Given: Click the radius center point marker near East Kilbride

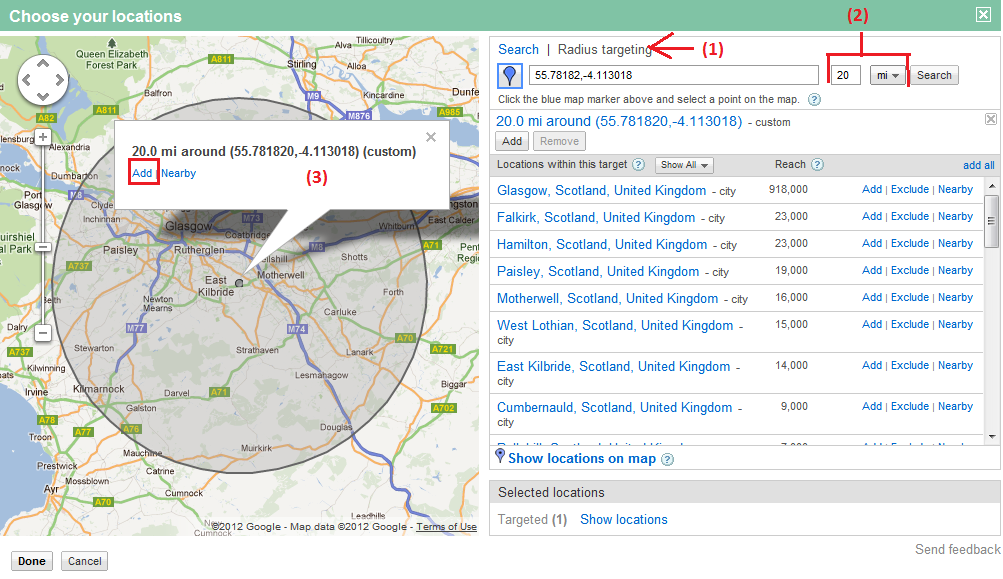Looking at the screenshot, I should click(x=239, y=283).
